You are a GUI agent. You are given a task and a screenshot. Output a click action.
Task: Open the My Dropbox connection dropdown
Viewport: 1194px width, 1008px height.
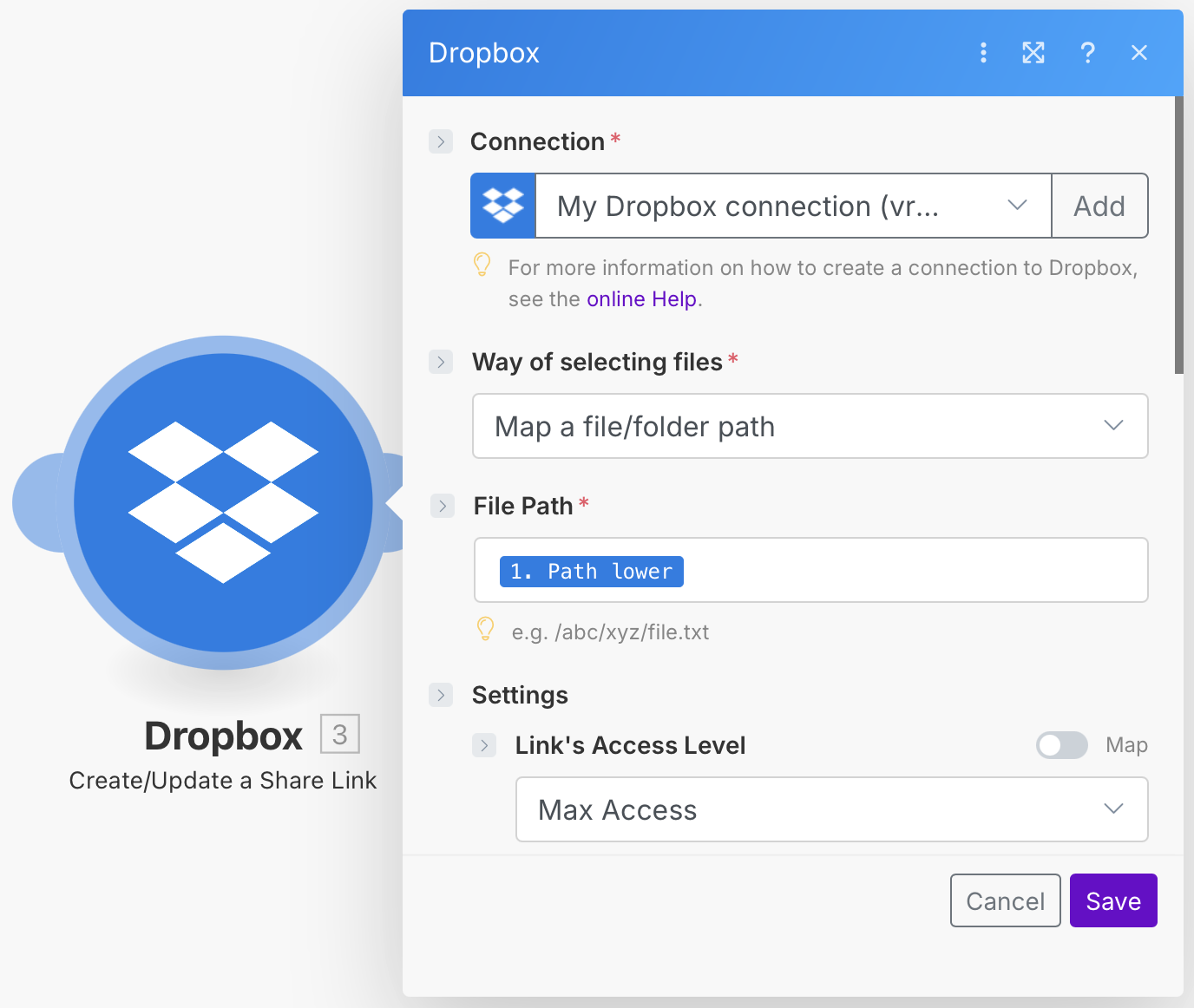pyautogui.click(x=793, y=206)
